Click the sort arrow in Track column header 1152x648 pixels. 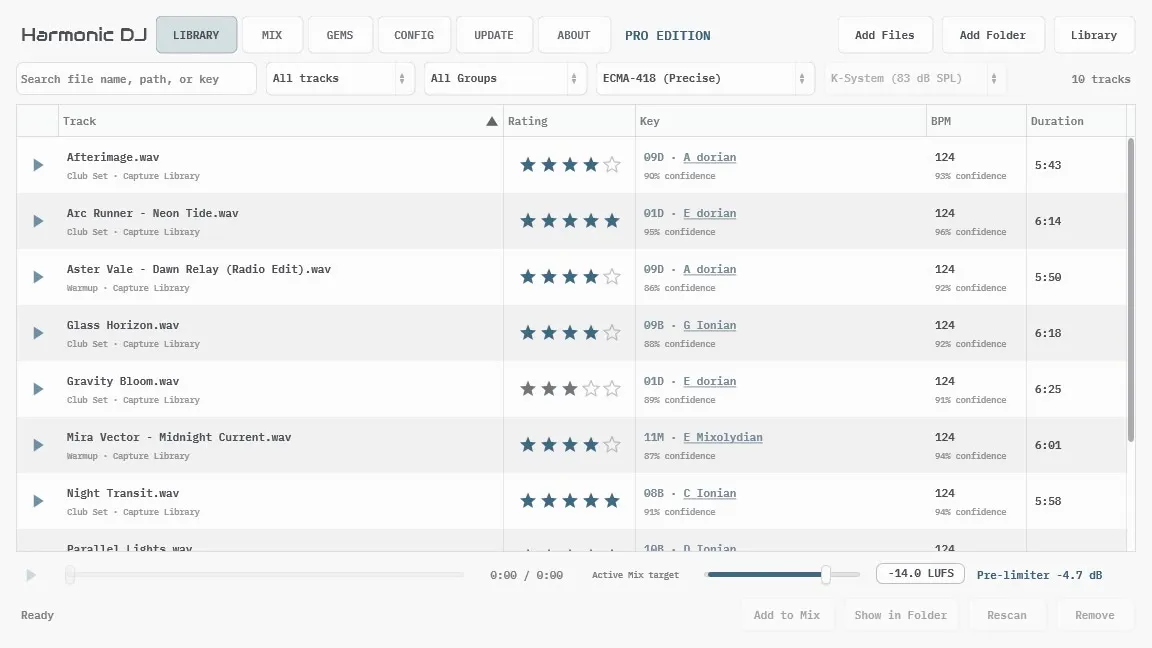pos(492,121)
